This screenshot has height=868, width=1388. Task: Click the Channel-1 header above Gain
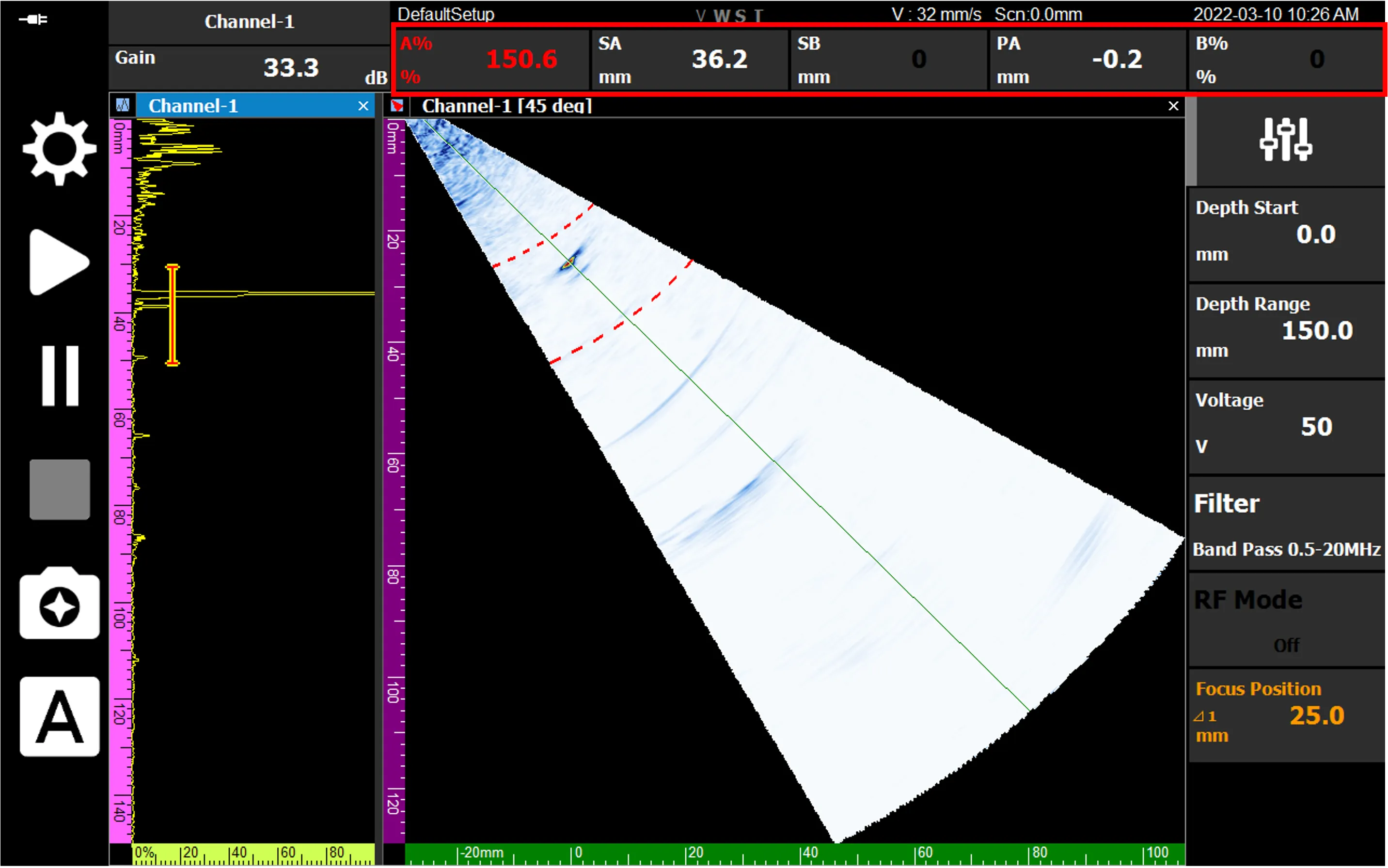point(249,22)
